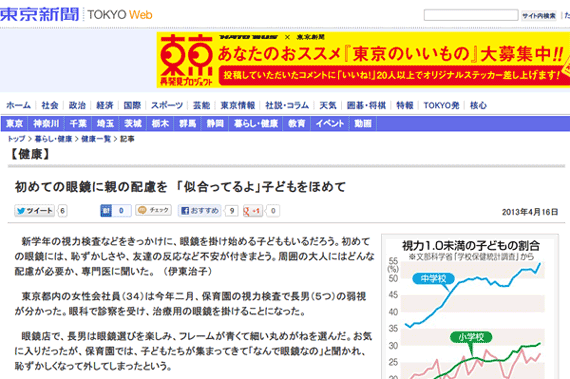Open the 核心 section
This screenshot has width=570, height=379.
(478, 105)
